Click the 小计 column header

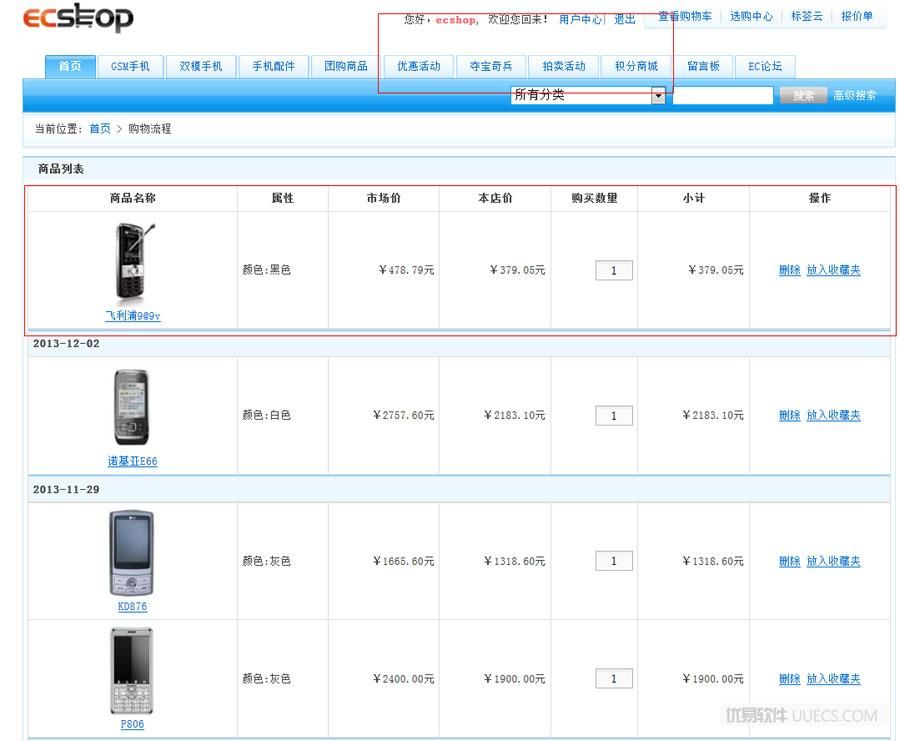tap(693, 198)
